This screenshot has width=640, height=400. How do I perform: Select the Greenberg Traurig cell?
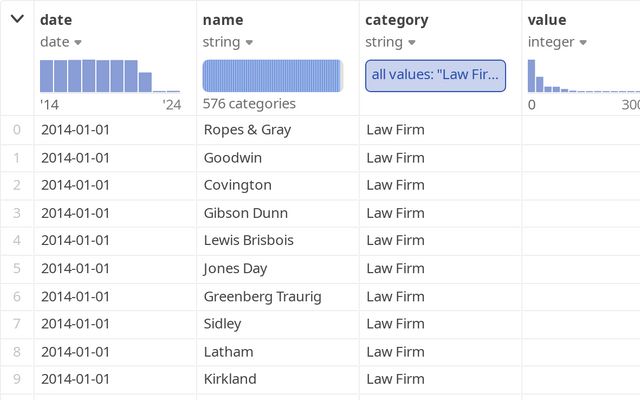(x=262, y=296)
